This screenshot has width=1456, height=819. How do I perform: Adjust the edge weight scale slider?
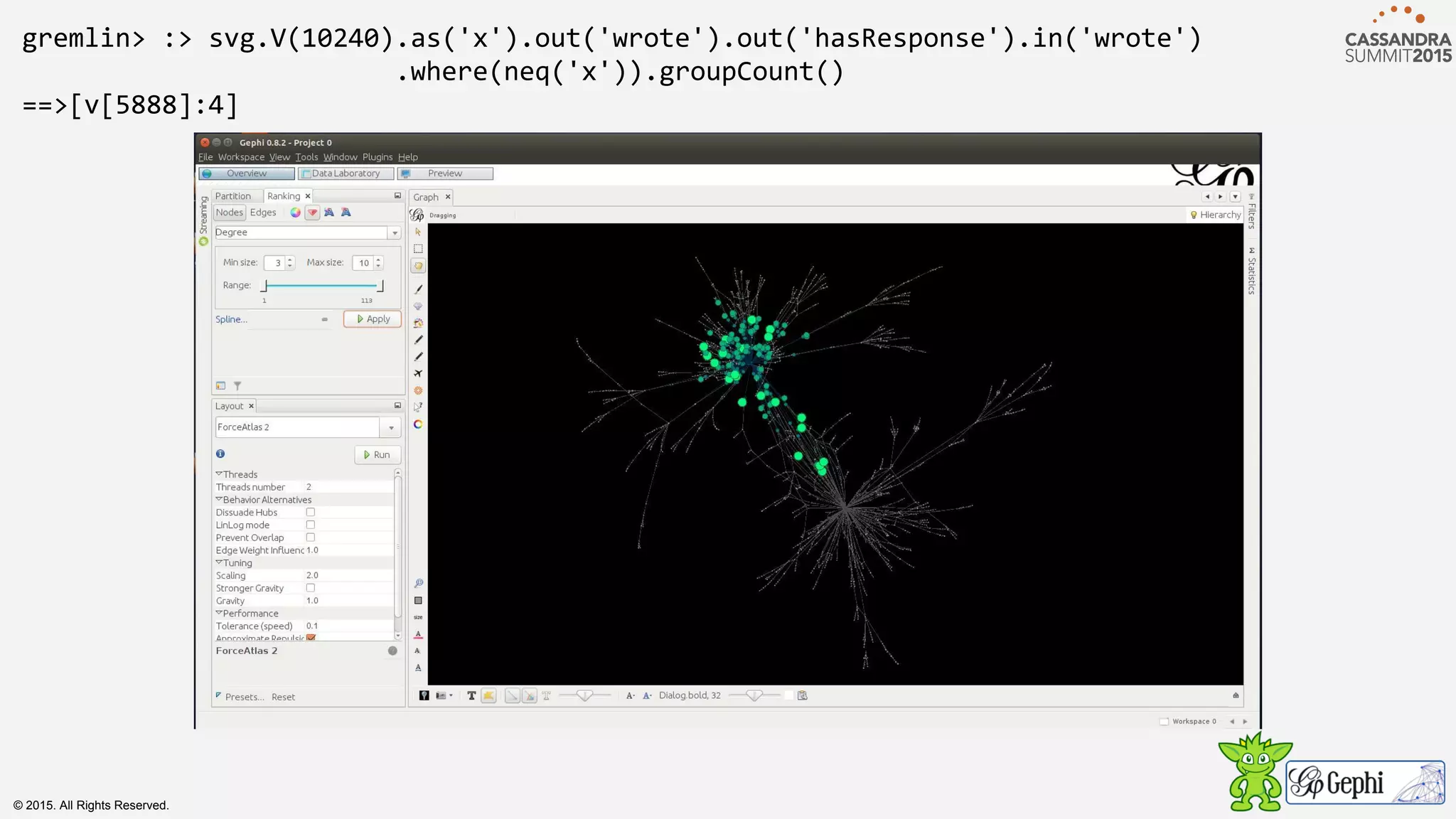584,696
